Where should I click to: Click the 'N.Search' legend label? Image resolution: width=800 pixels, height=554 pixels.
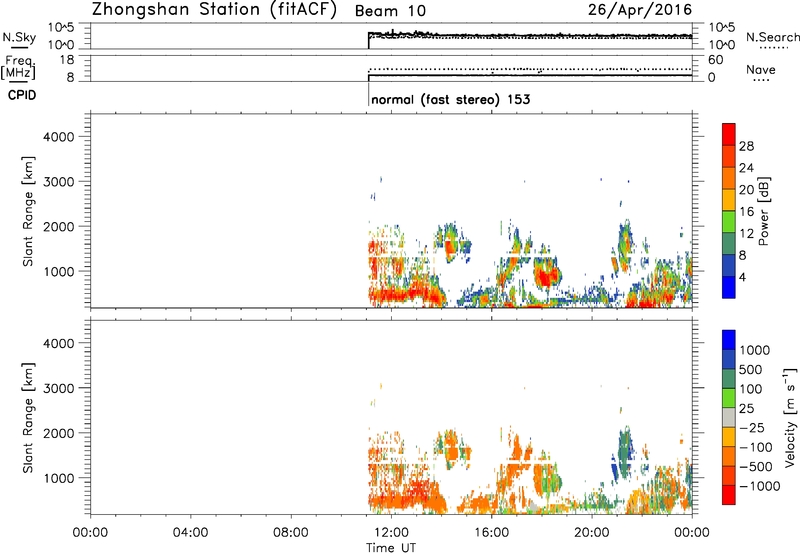(x=772, y=37)
